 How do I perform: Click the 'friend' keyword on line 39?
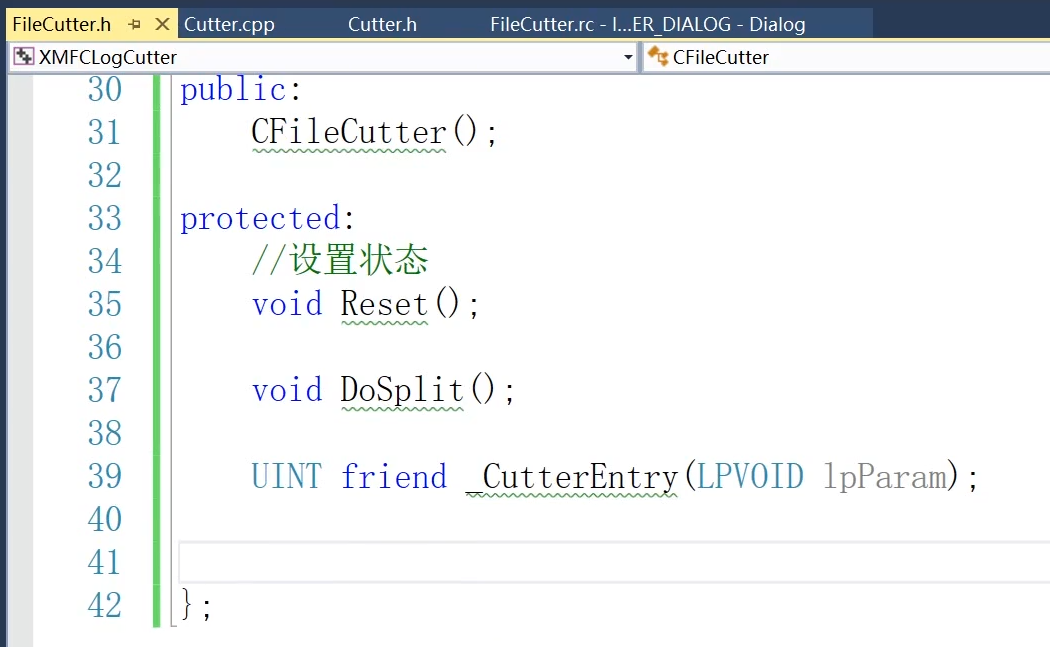(394, 477)
